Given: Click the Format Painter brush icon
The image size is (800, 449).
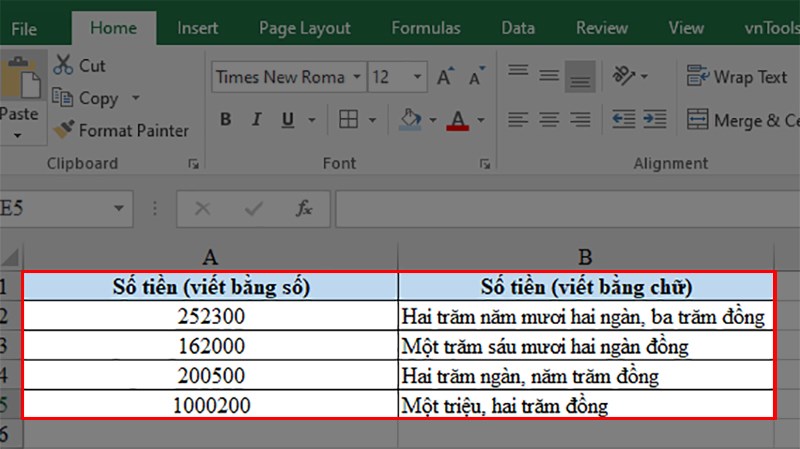Looking at the screenshot, I should pyautogui.click(x=64, y=130).
